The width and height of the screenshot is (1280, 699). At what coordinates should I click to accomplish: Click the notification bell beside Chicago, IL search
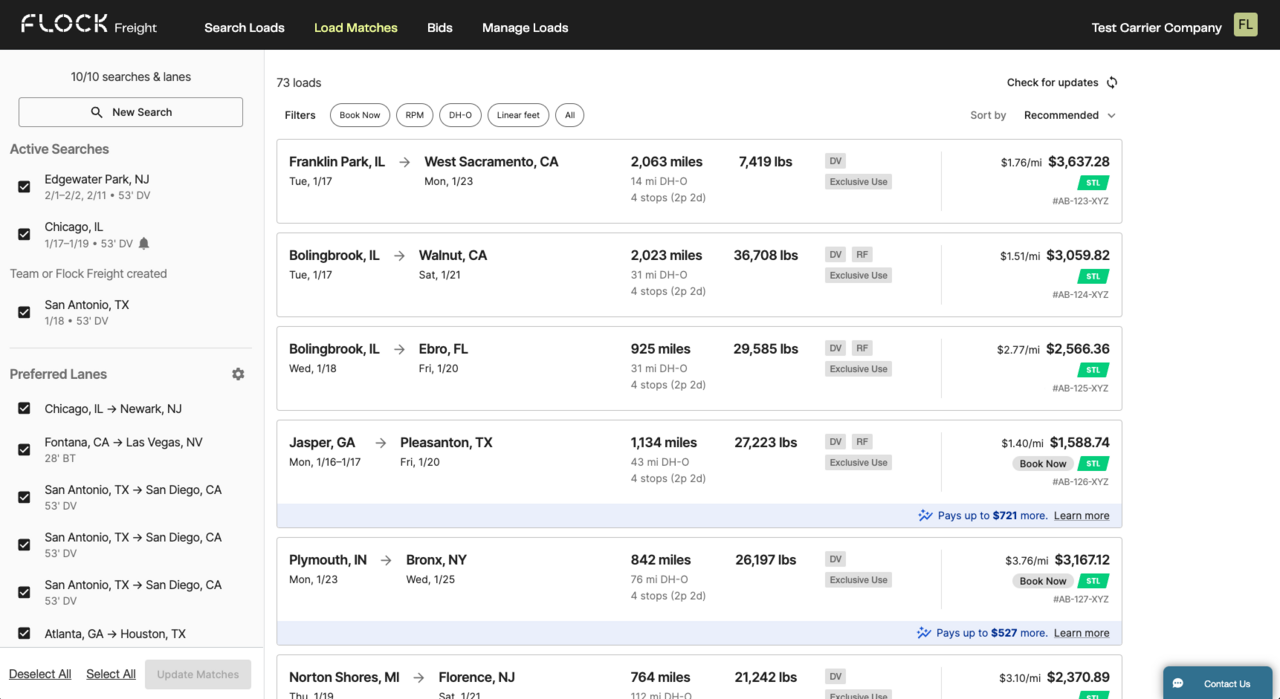144,243
